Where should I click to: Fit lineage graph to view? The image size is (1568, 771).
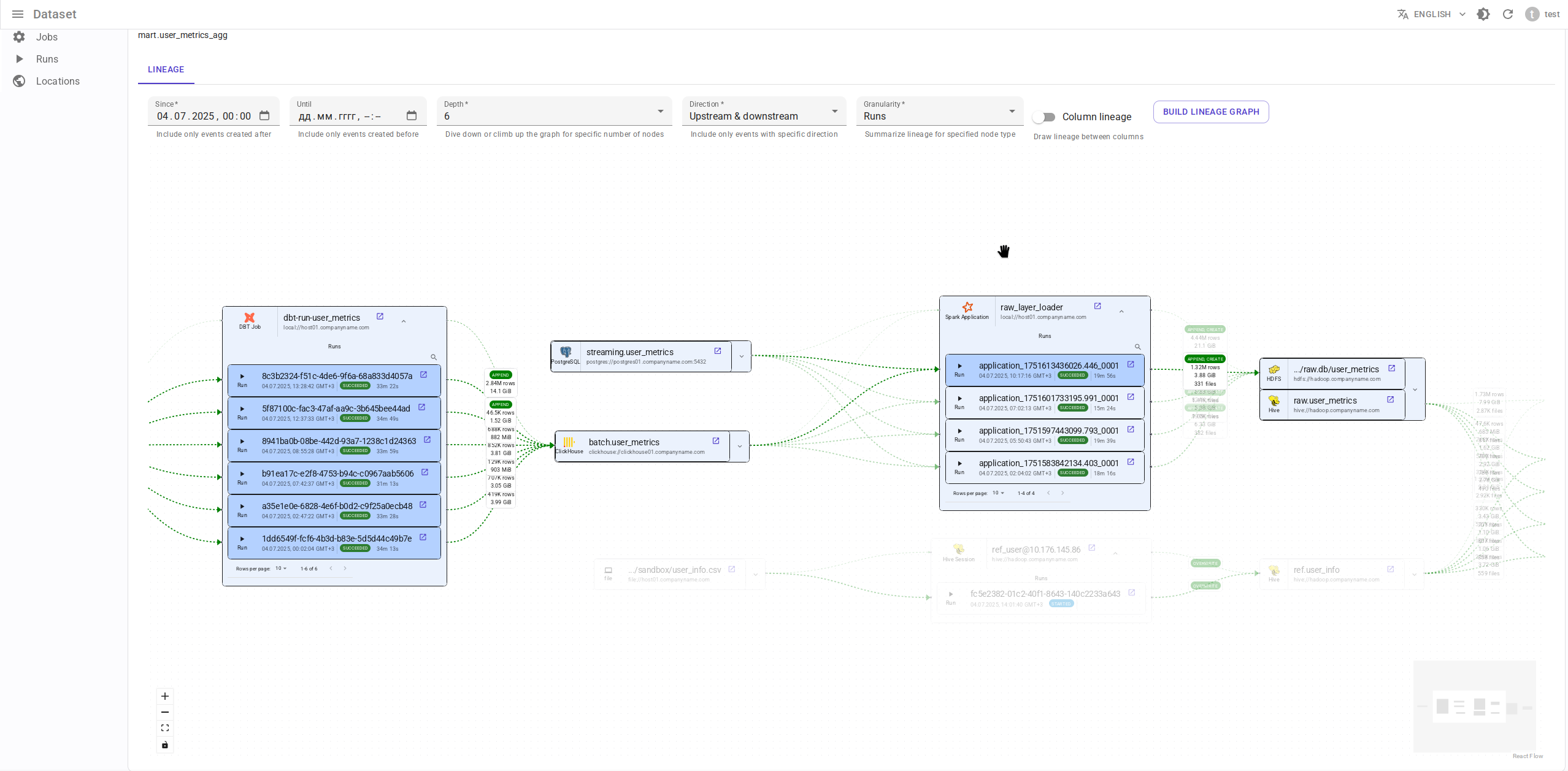[165, 728]
